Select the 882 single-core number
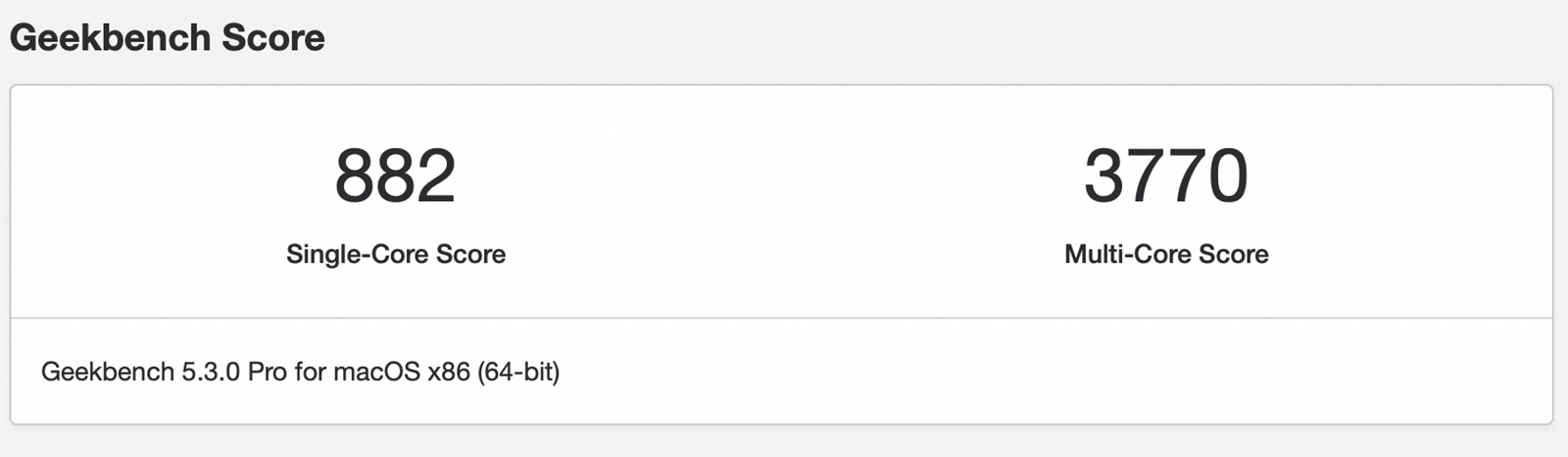The width and height of the screenshot is (1568, 457). click(395, 177)
